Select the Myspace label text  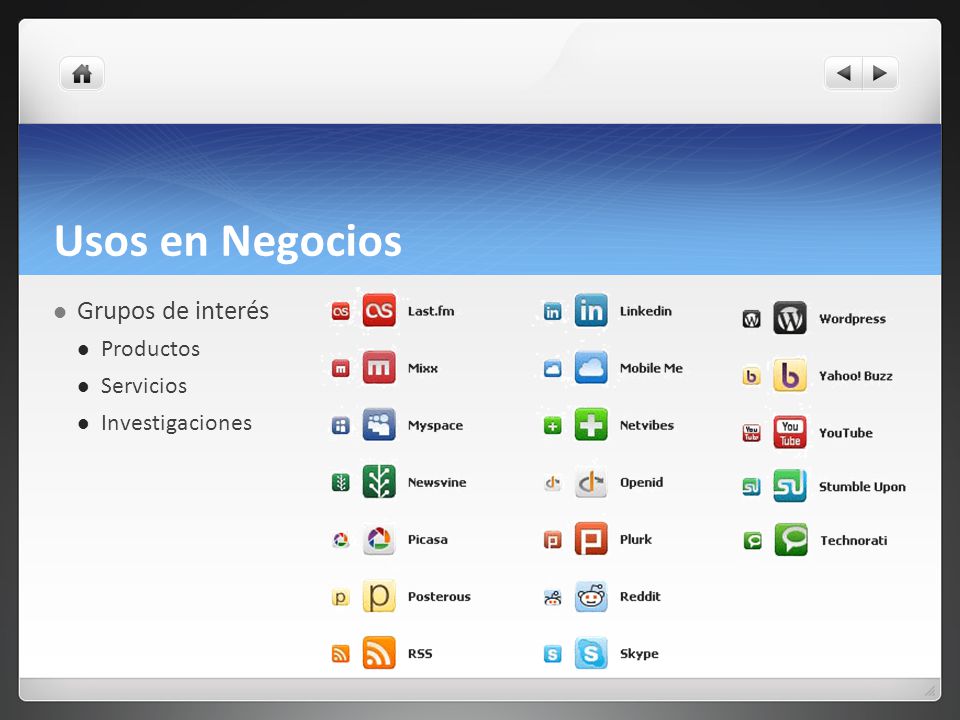coord(435,426)
